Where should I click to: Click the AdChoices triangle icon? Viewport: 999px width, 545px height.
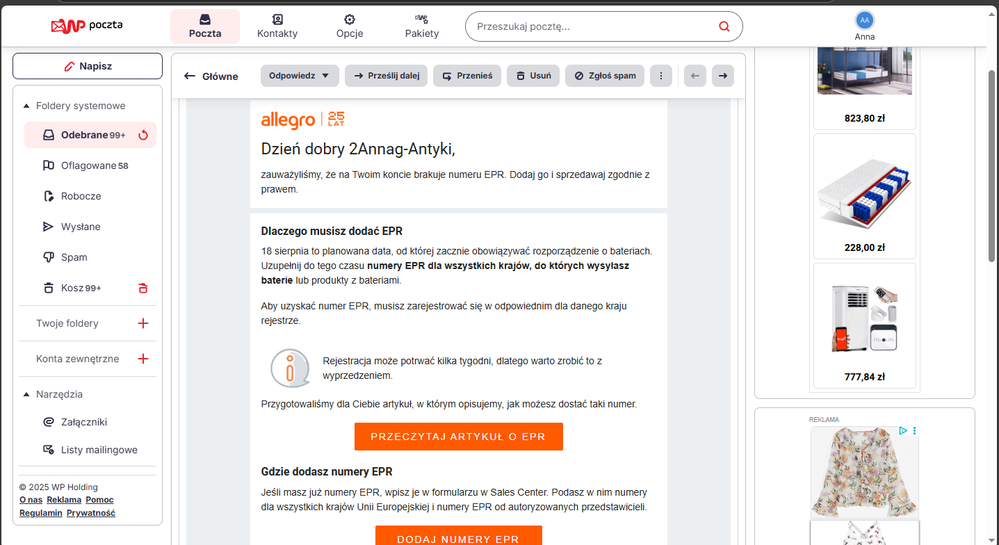tap(903, 431)
